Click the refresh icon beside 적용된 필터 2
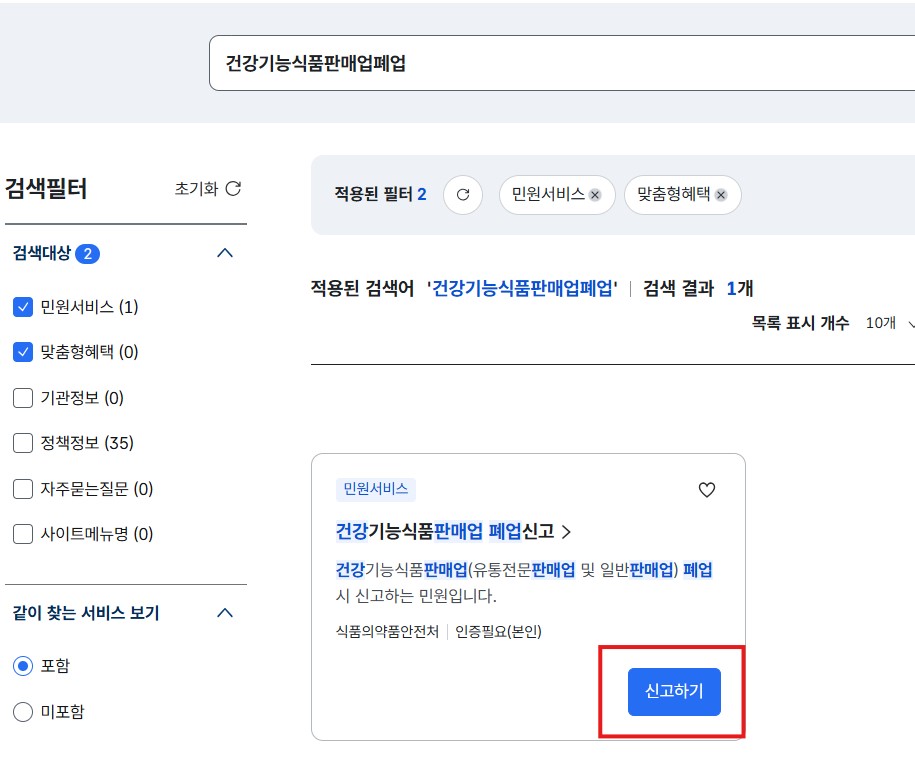 pyautogui.click(x=462, y=195)
